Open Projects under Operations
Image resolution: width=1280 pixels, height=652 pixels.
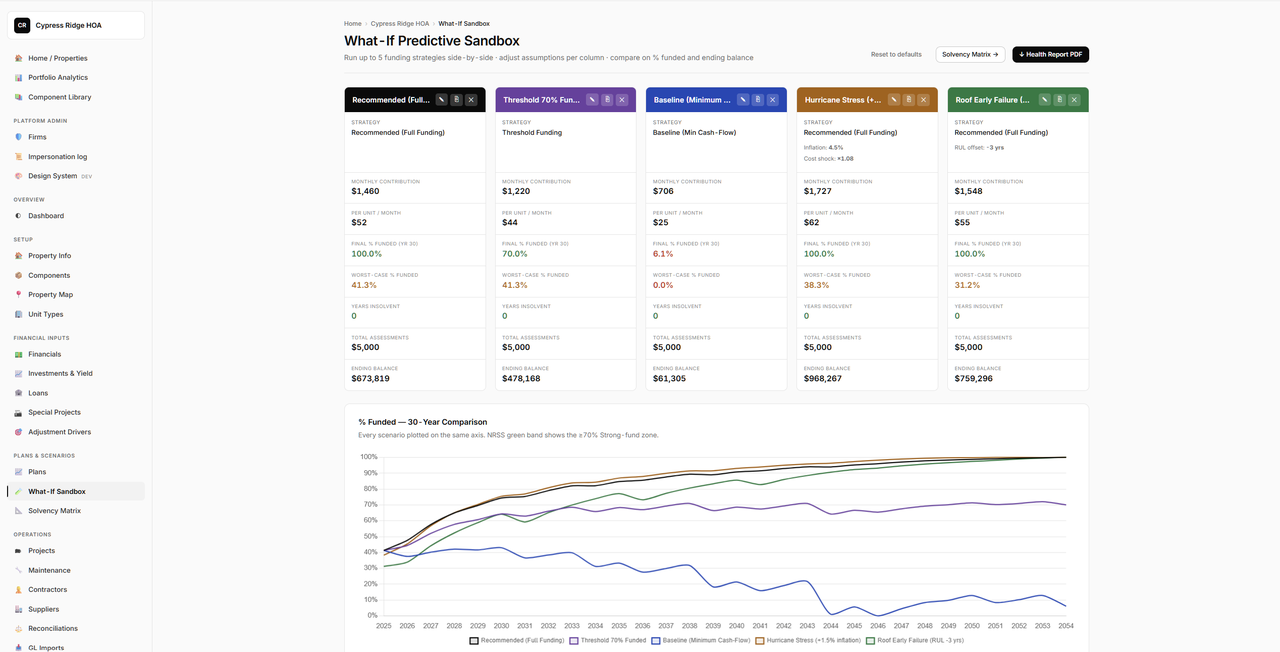(x=76, y=551)
